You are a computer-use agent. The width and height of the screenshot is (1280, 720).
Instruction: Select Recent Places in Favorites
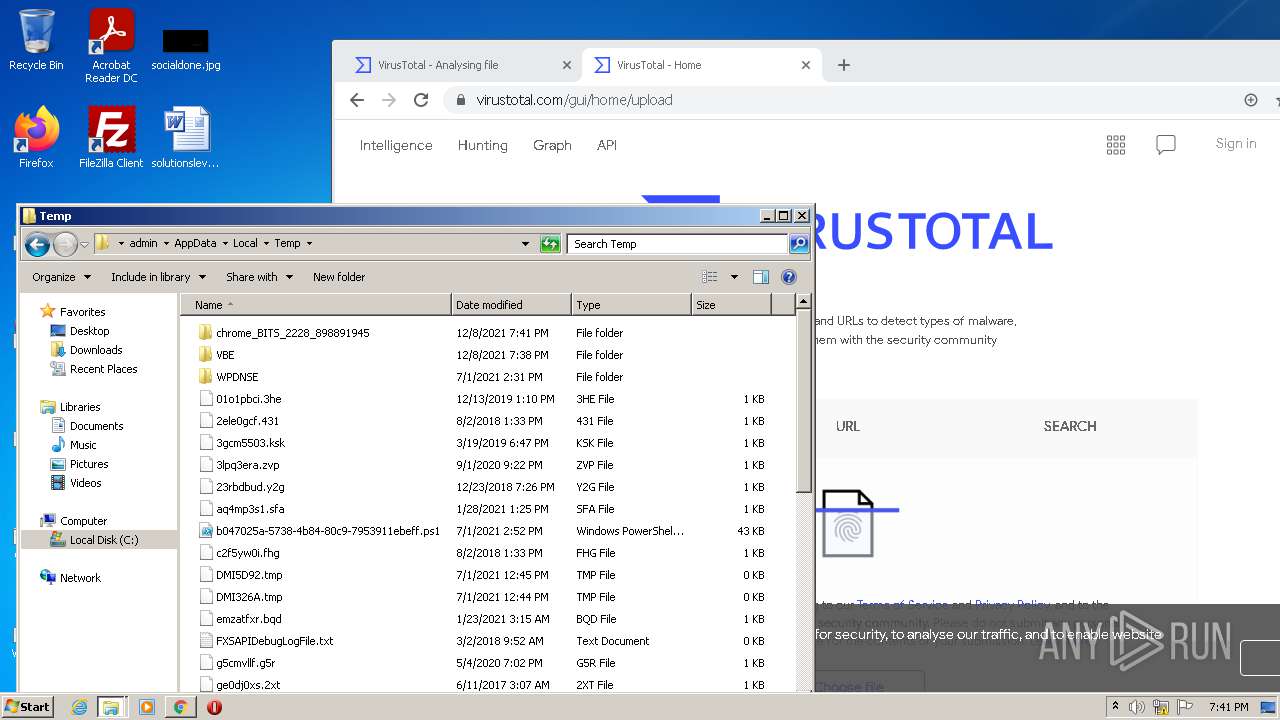[103, 369]
